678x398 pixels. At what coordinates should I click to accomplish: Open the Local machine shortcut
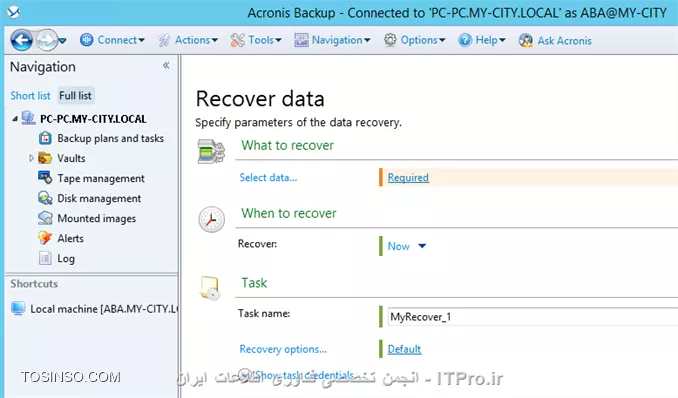(x=104, y=309)
